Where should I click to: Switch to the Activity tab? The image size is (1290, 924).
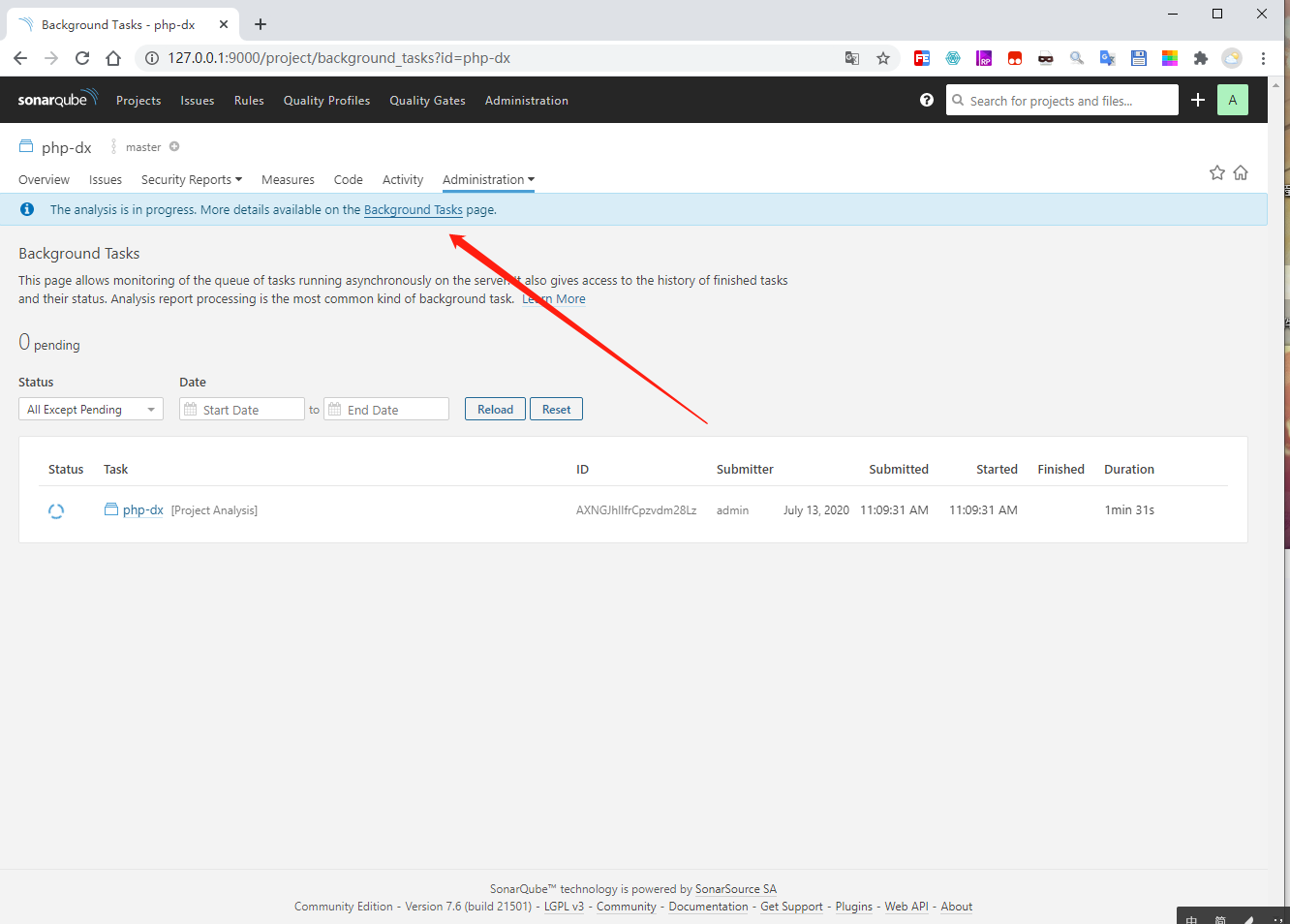[x=403, y=180]
